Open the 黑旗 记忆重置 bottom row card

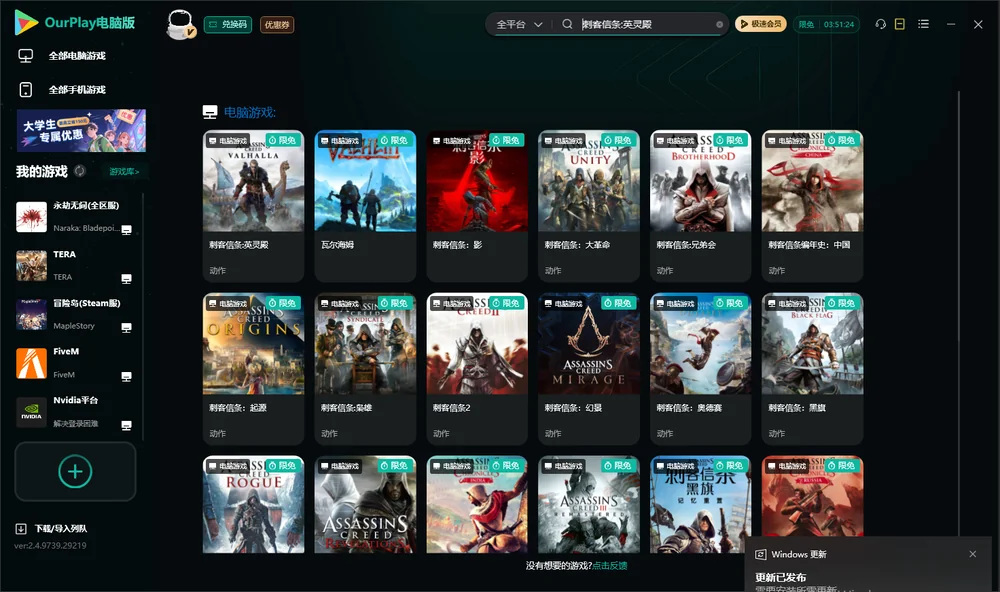[x=700, y=504]
